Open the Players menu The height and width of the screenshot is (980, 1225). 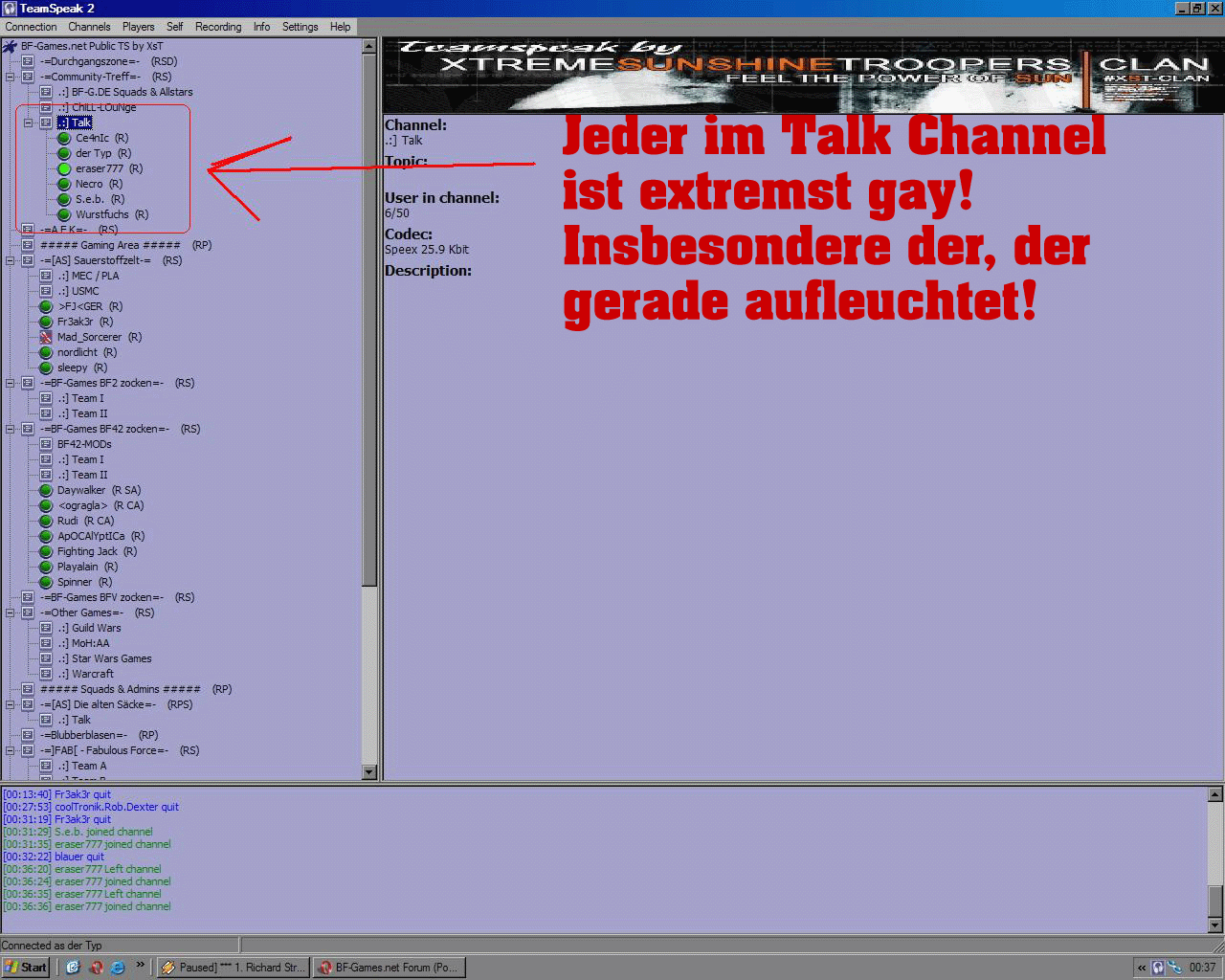(138, 27)
